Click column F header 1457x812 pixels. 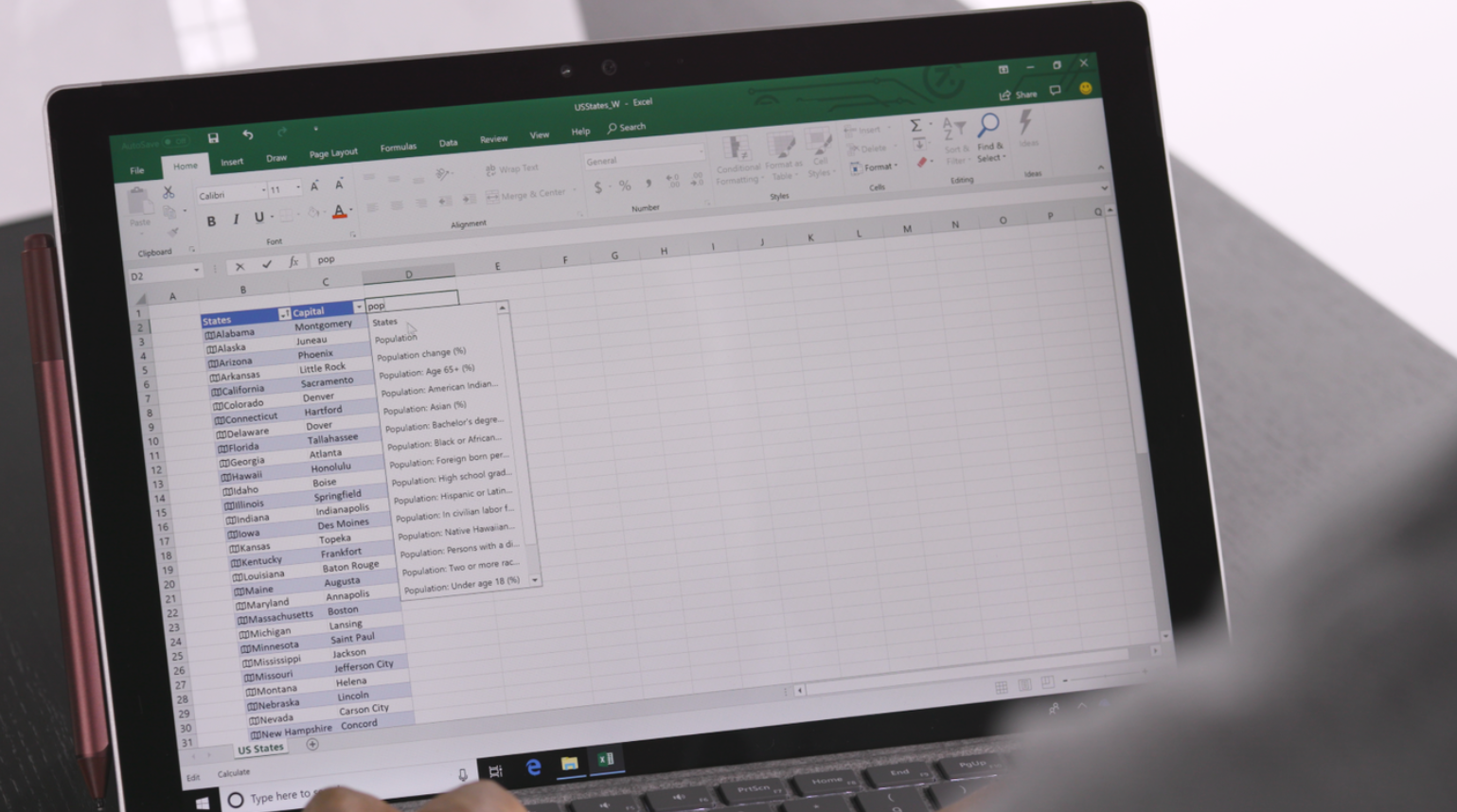(565, 259)
